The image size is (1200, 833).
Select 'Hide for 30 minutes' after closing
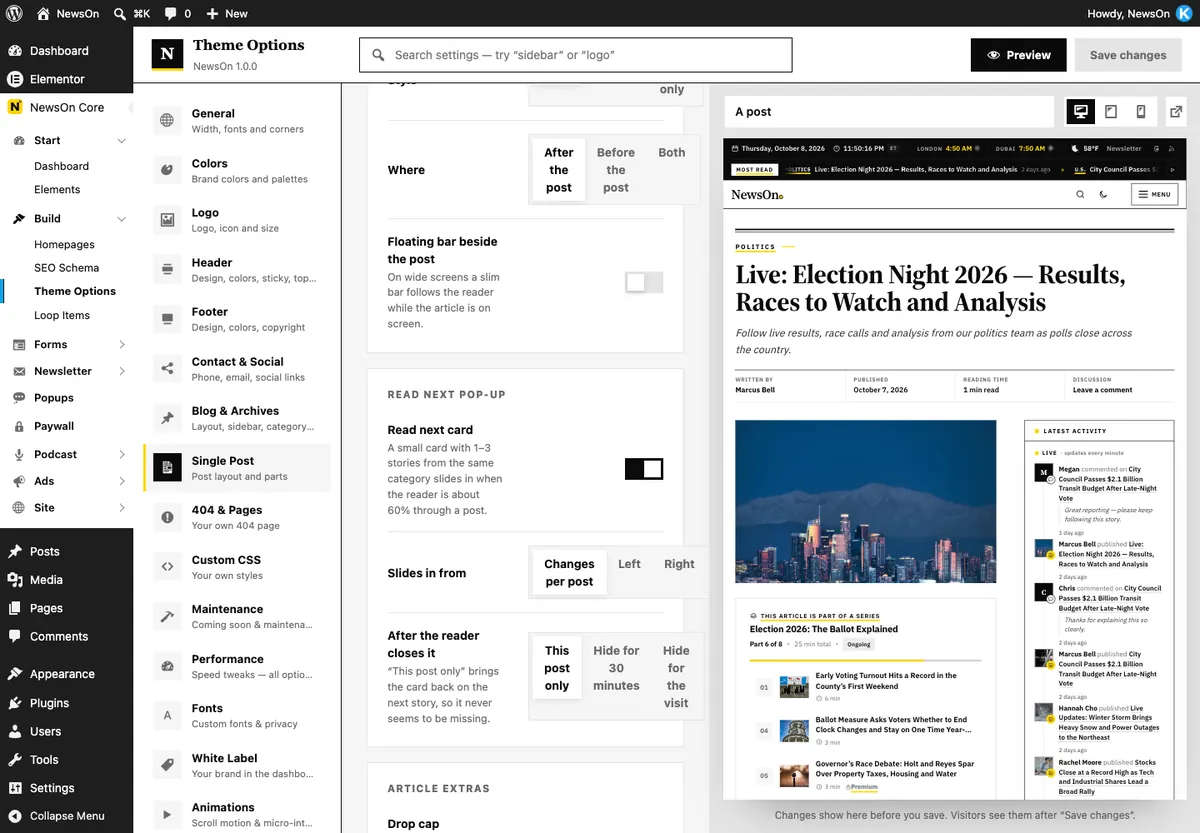pyautogui.click(x=616, y=668)
